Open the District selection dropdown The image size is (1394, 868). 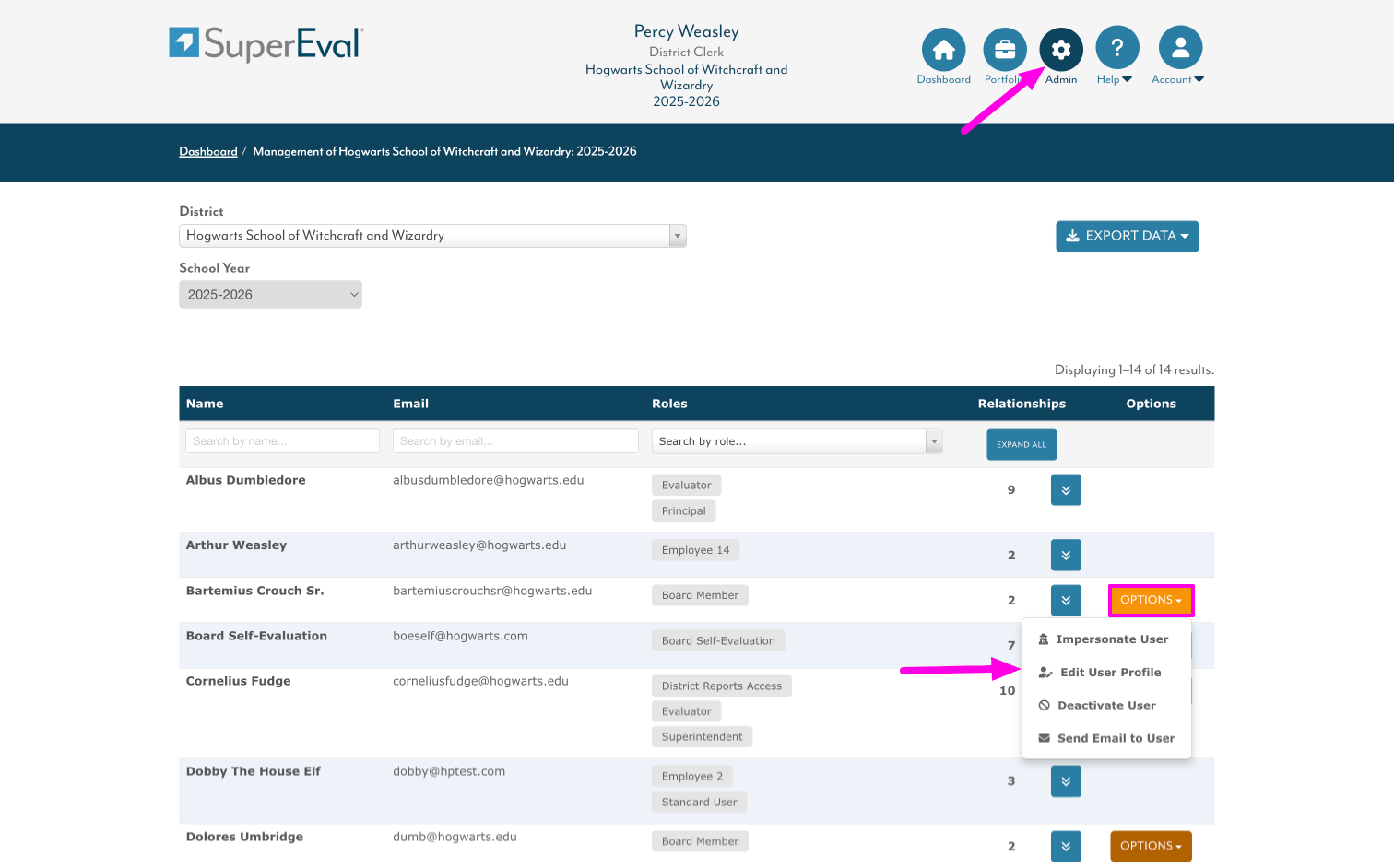click(432, 236)
